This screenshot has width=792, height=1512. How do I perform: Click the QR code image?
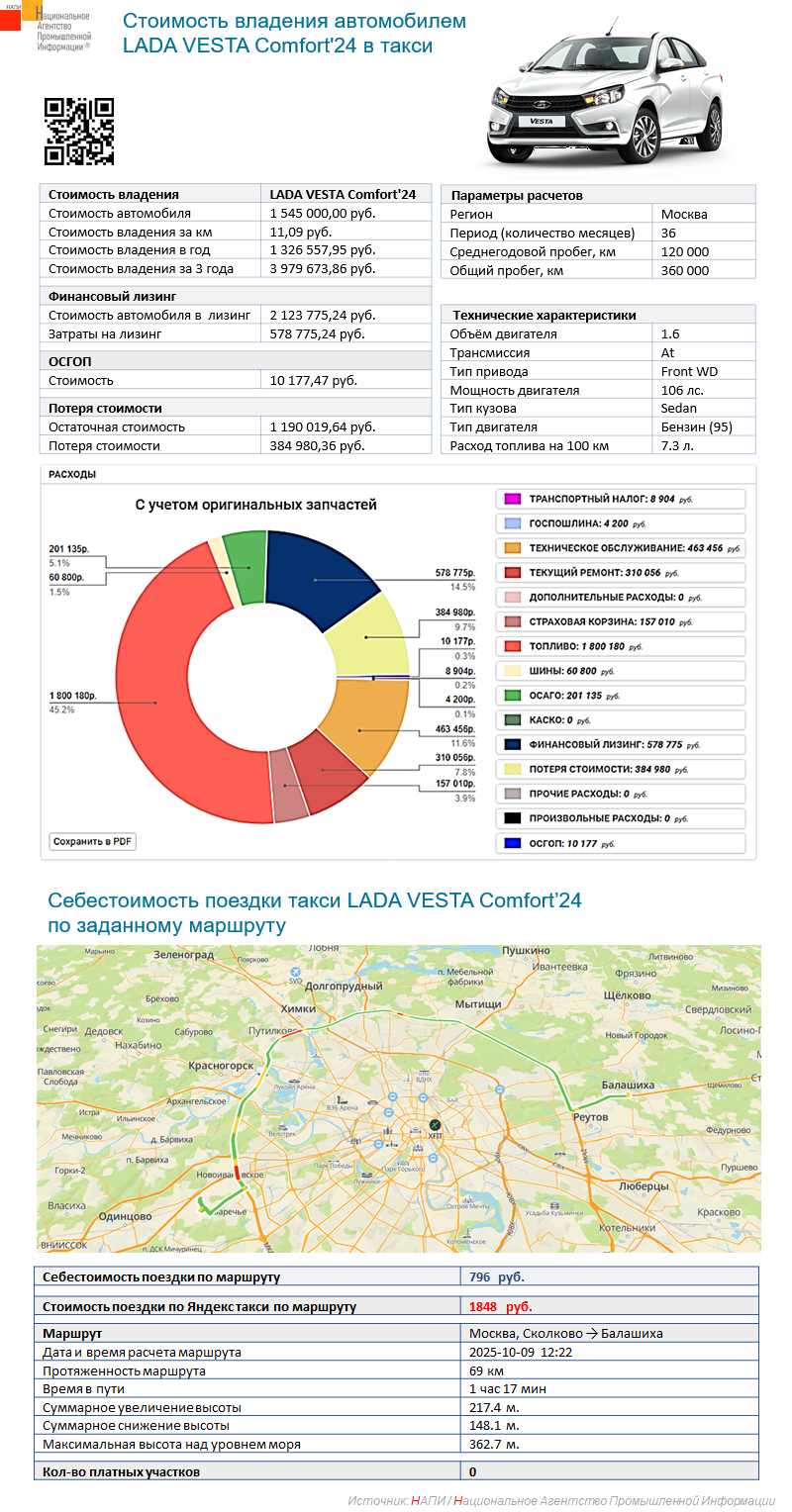tap(79, 132)
